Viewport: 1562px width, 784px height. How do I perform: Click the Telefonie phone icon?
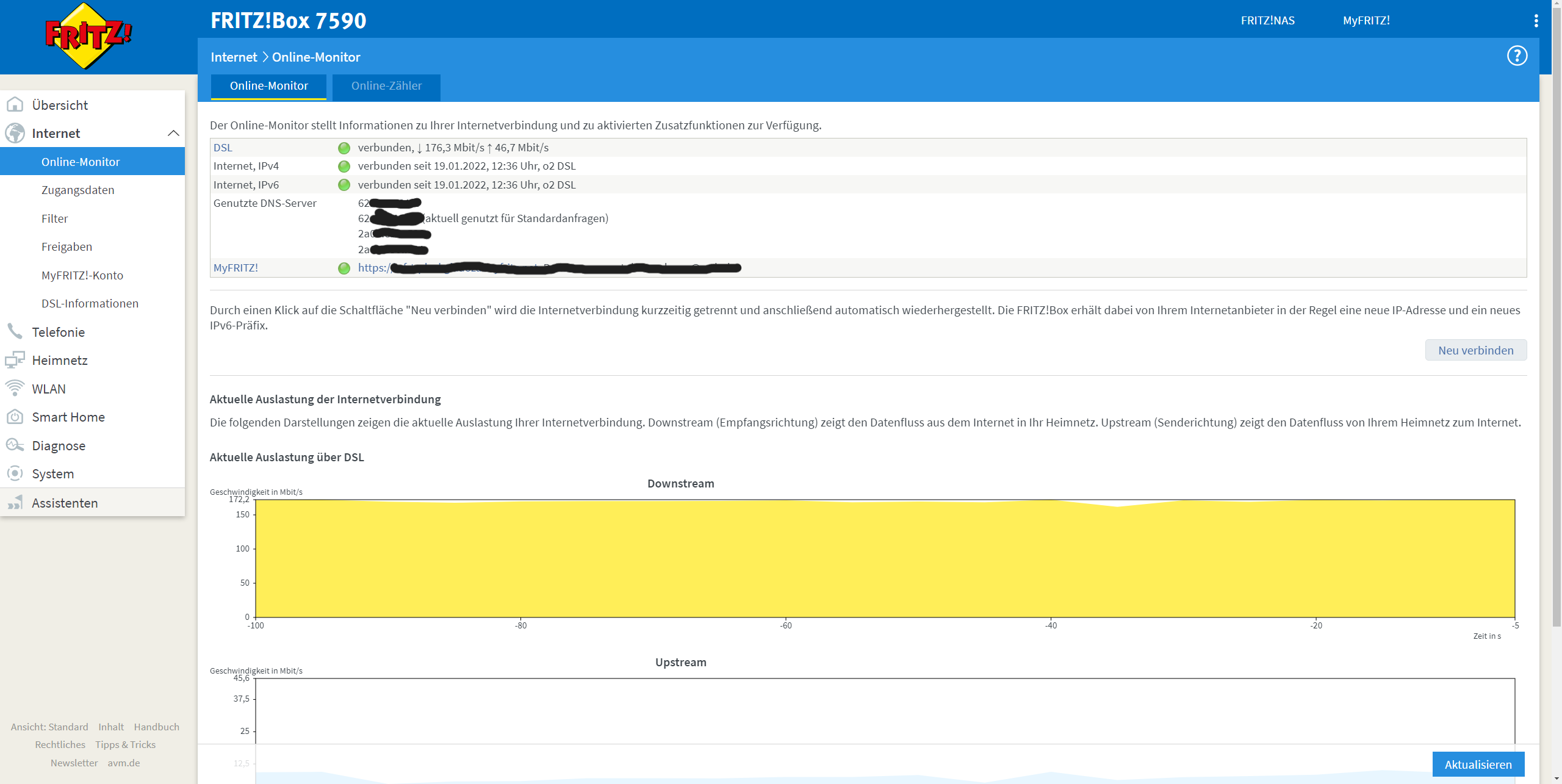point(15,332)
